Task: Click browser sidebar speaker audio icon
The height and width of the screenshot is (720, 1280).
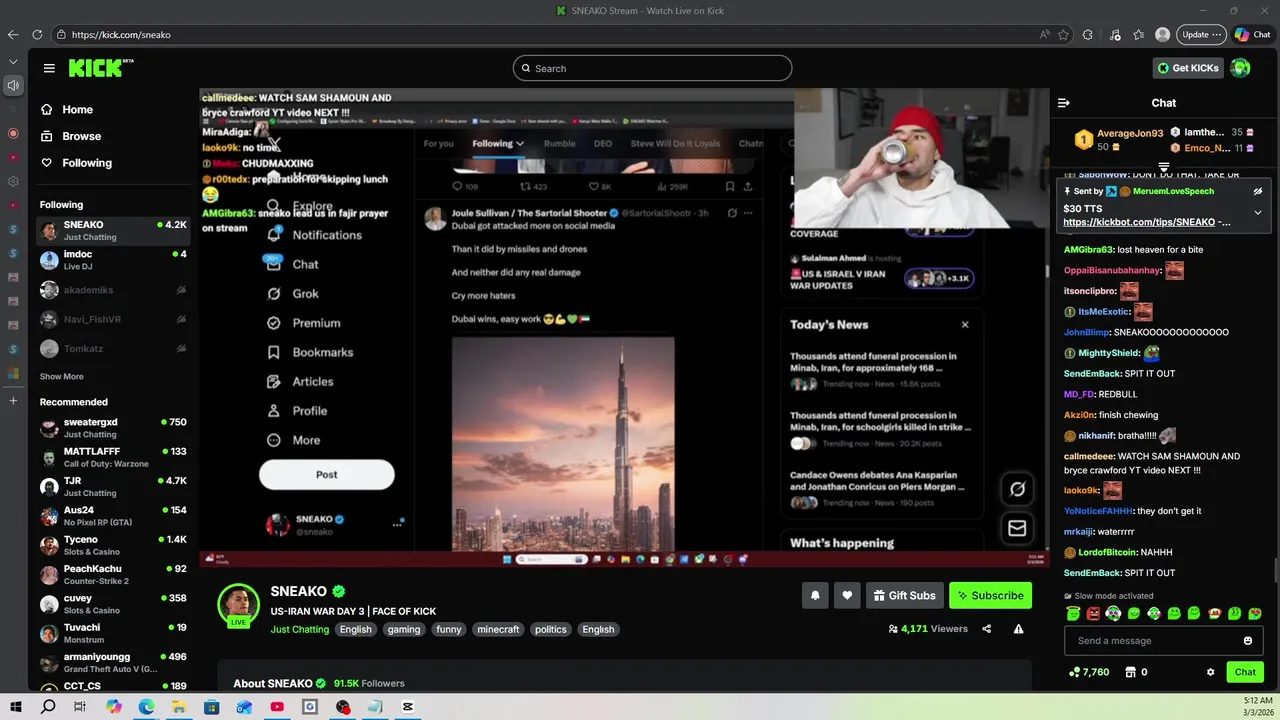Action: click(13, 85)
